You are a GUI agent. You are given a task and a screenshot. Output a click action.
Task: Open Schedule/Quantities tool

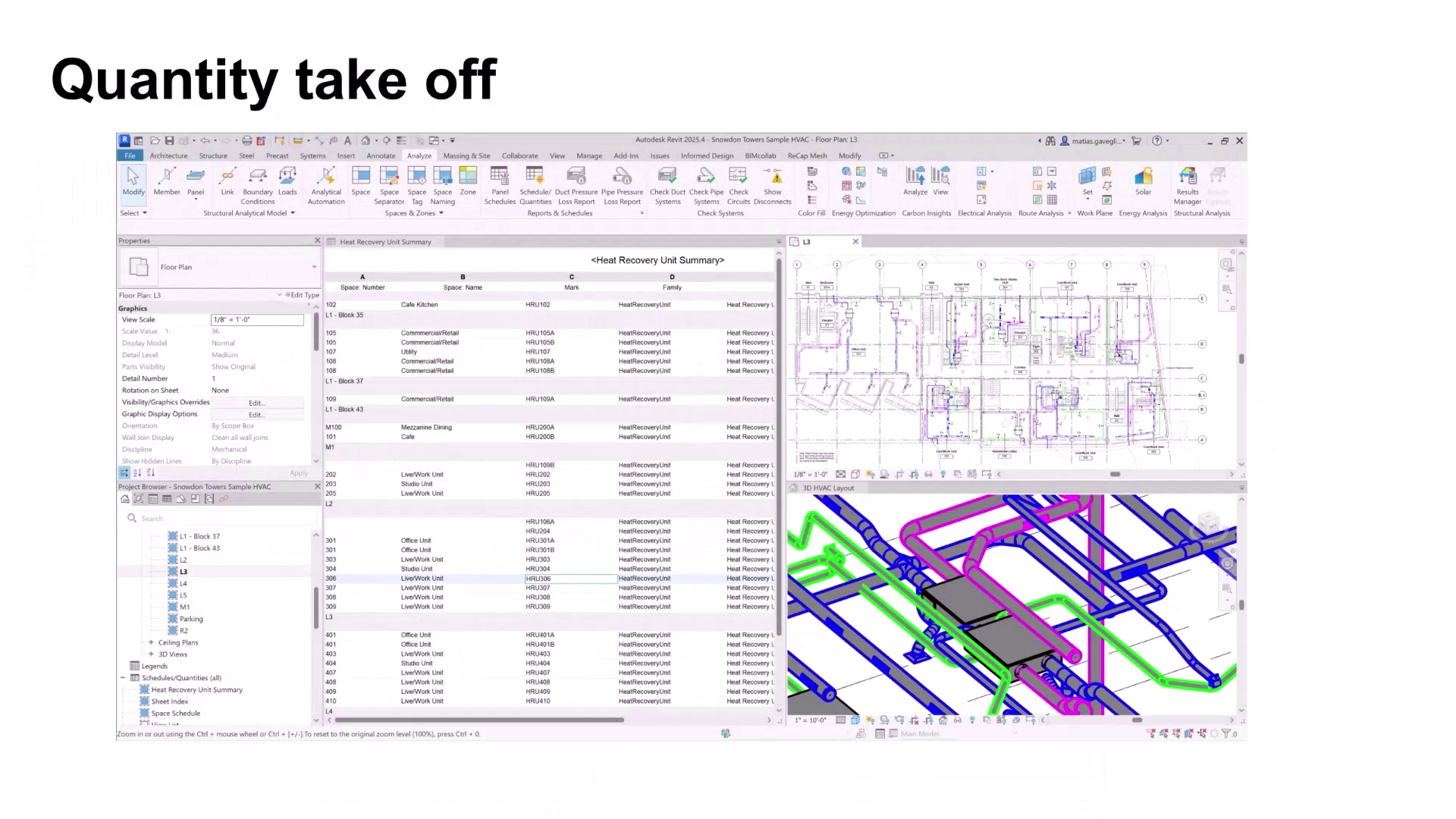[535, 184]
